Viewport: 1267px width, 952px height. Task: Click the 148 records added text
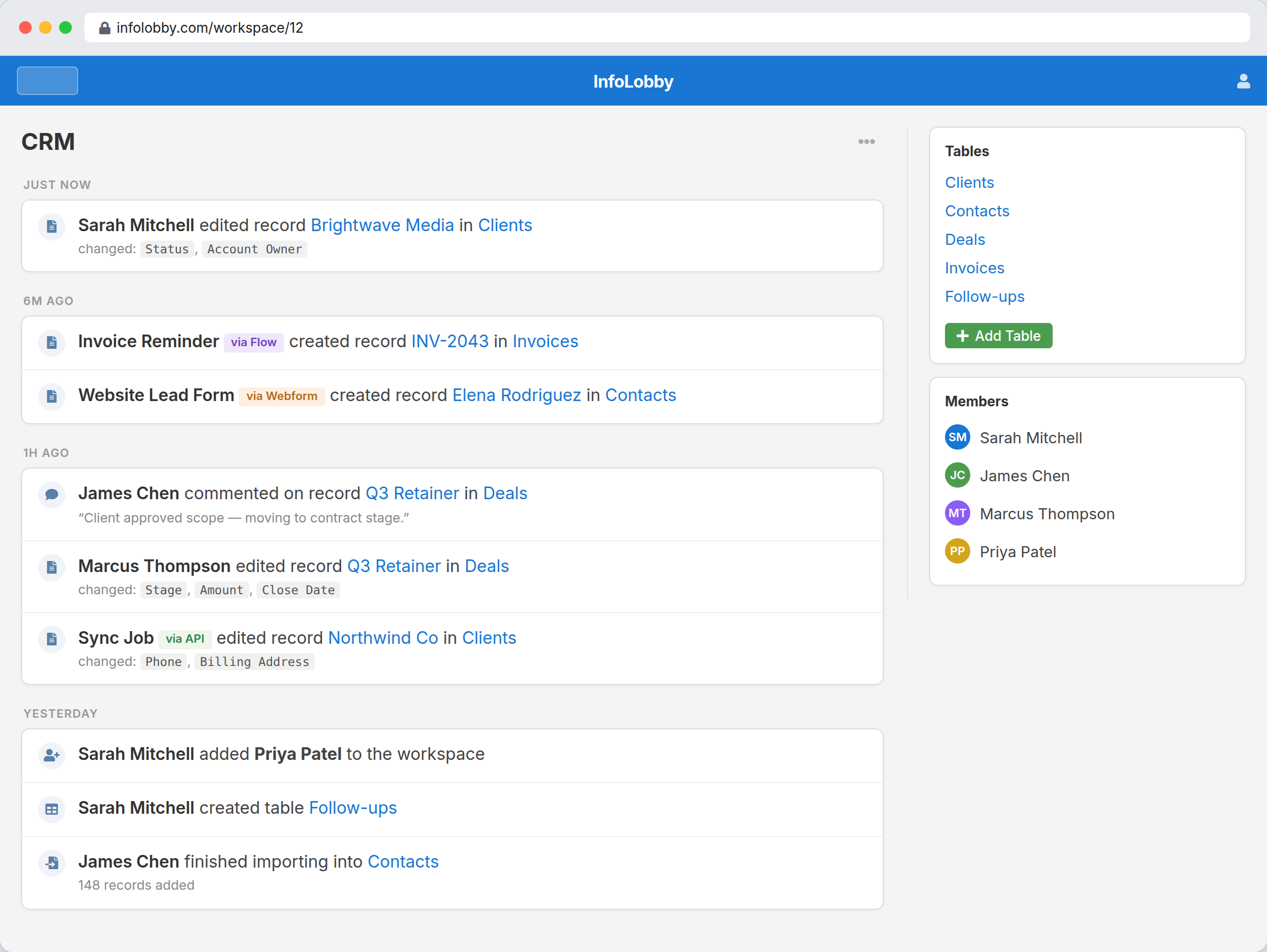tap(136, 886)
